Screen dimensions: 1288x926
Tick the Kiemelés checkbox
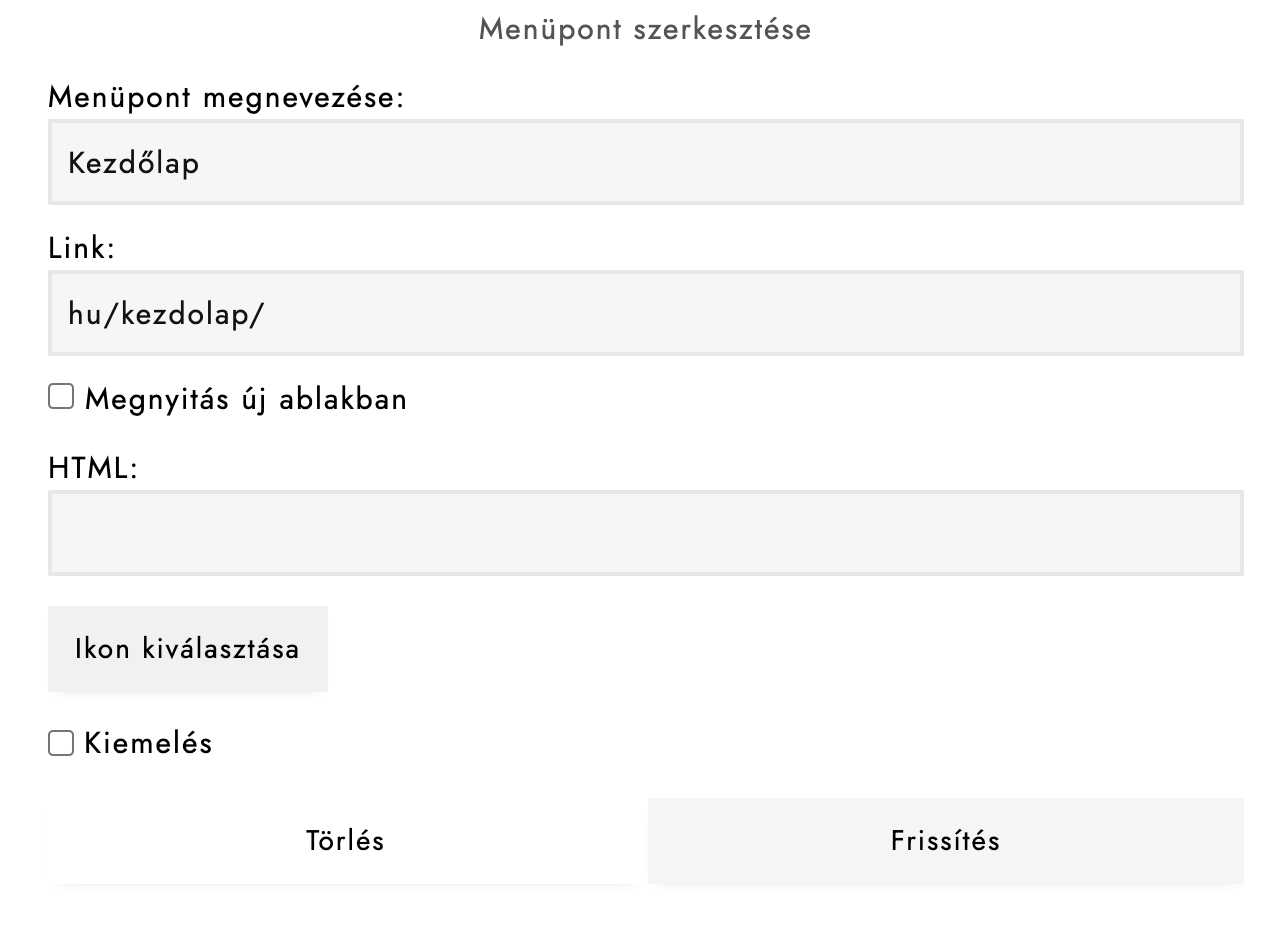61,743
